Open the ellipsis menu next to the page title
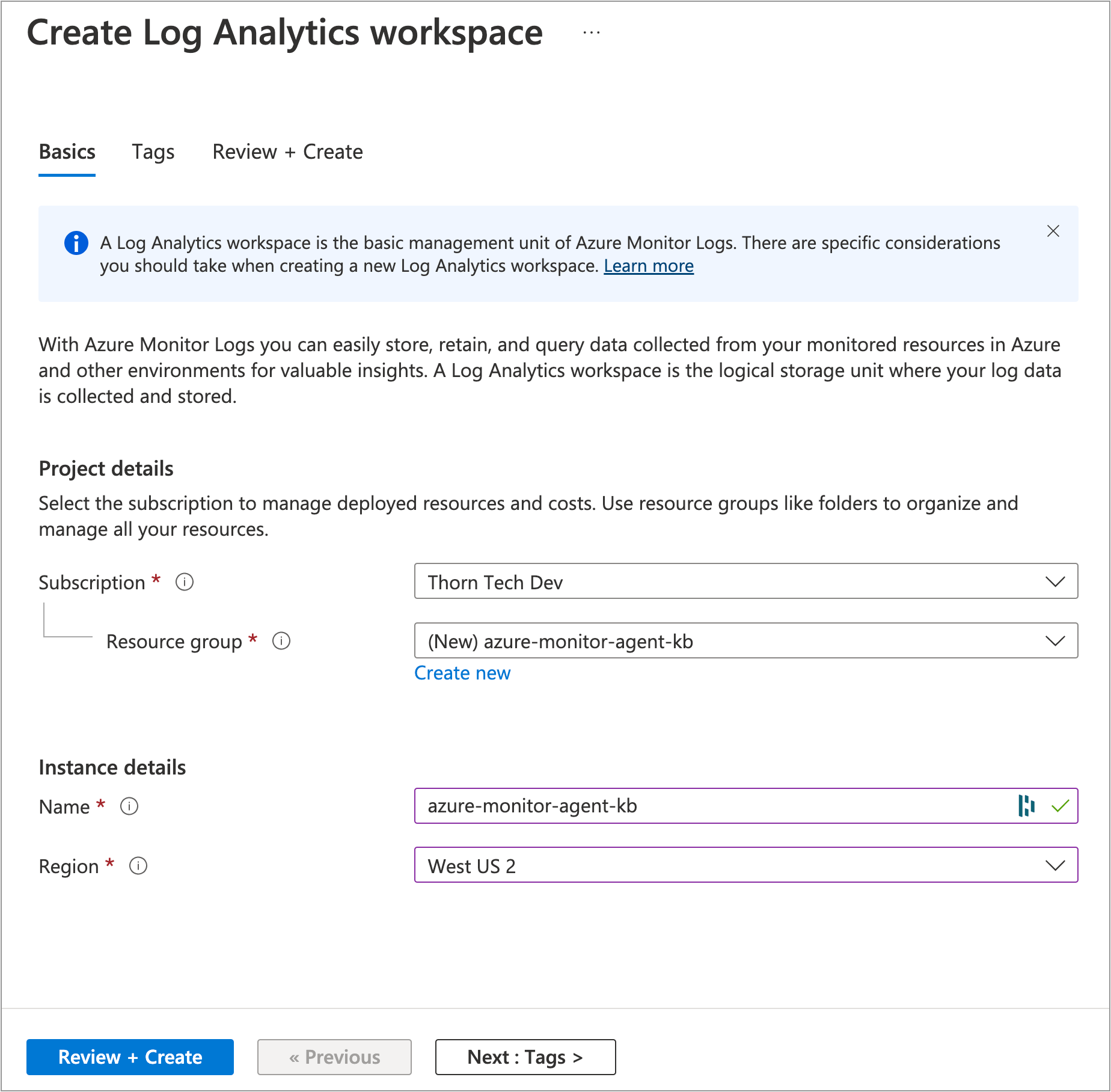Image resolution: width=1111 pixels, height=1092 pixels. pyautogui.click(x=590, y=32)
